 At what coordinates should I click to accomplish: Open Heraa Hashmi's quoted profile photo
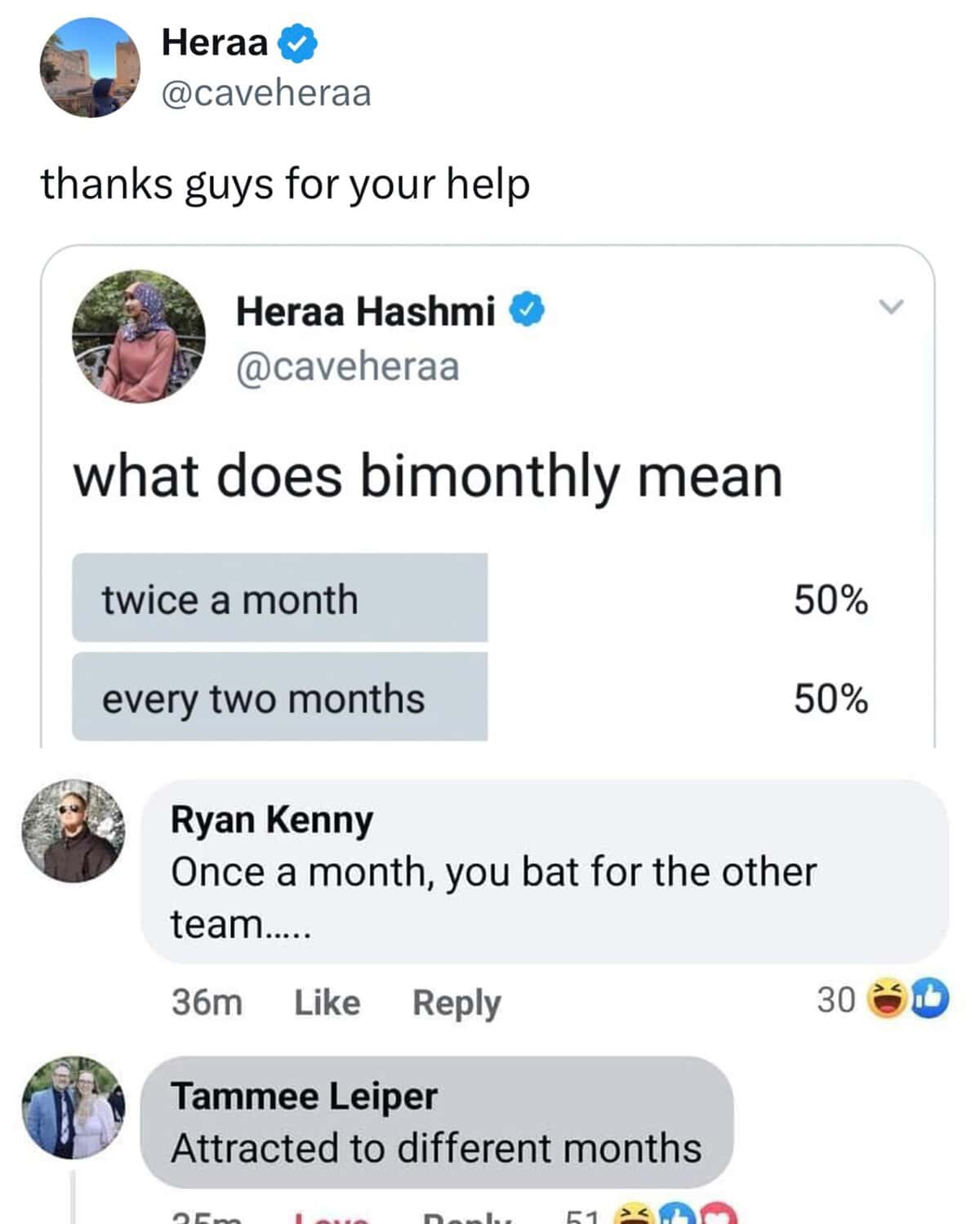pos(139,336)
